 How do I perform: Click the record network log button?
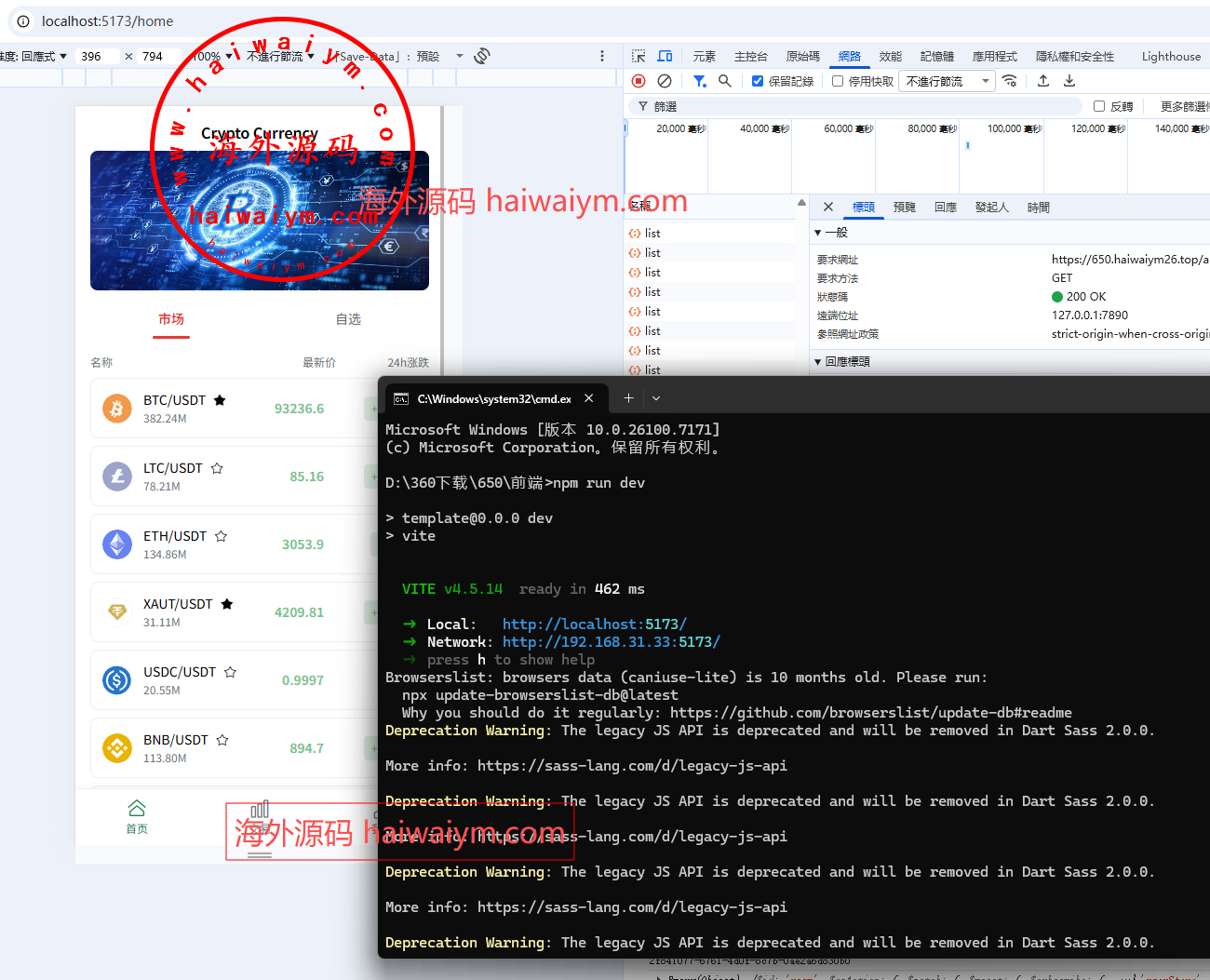tap(639, 81)
